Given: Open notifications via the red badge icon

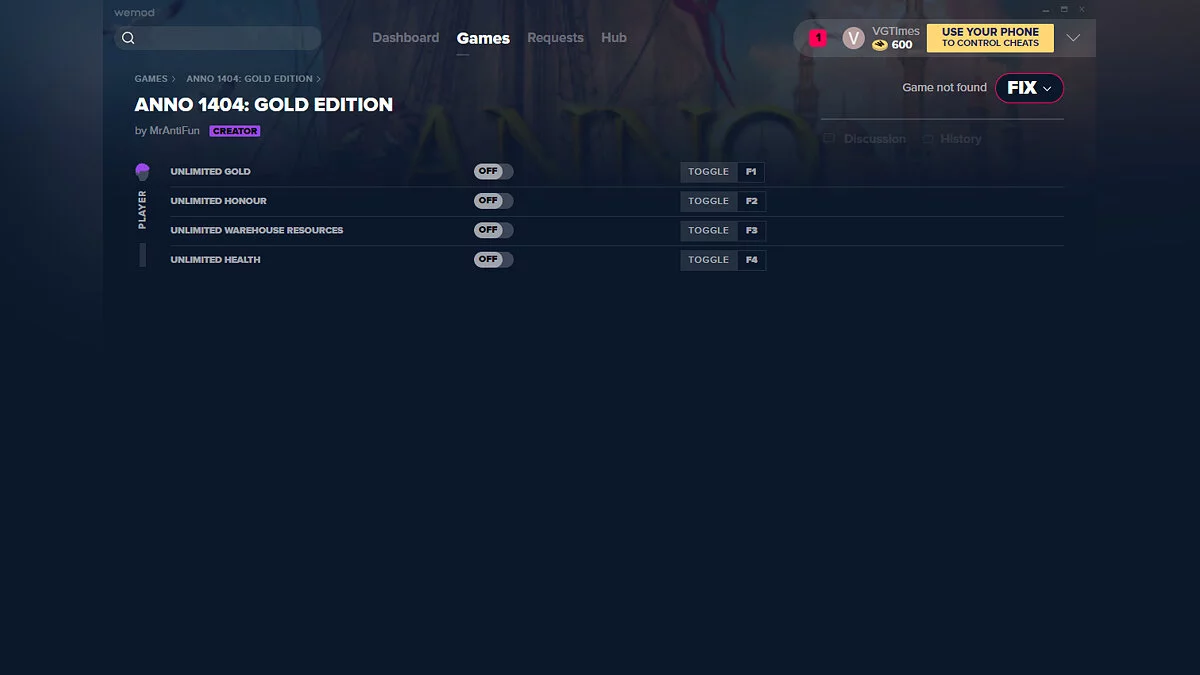Looking at the screenshot, I should 817,37.
